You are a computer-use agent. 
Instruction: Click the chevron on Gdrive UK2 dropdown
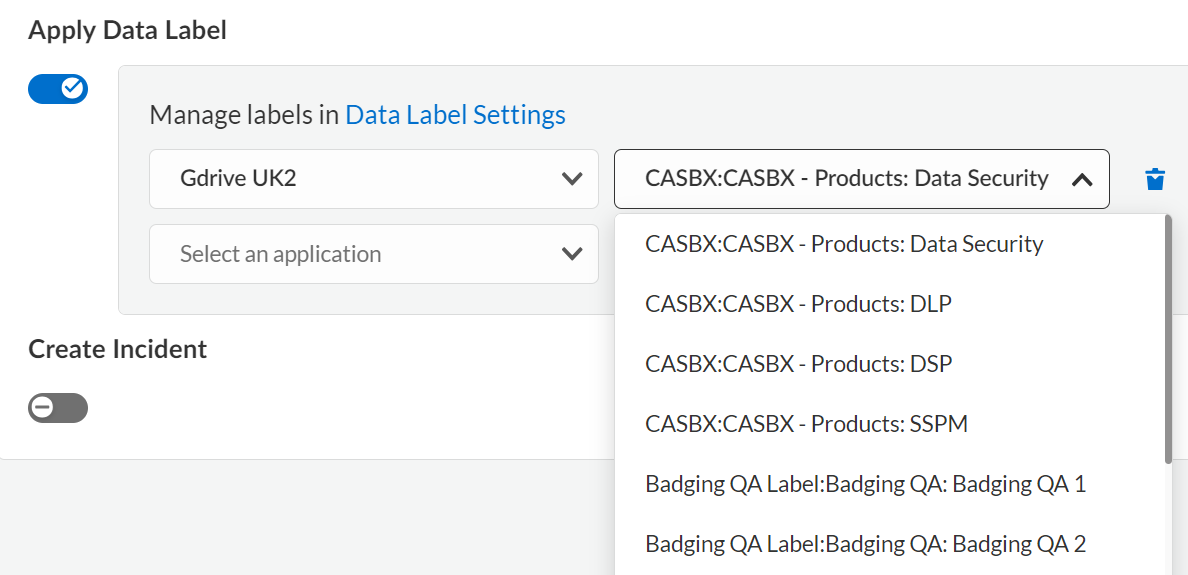[572, 179]
